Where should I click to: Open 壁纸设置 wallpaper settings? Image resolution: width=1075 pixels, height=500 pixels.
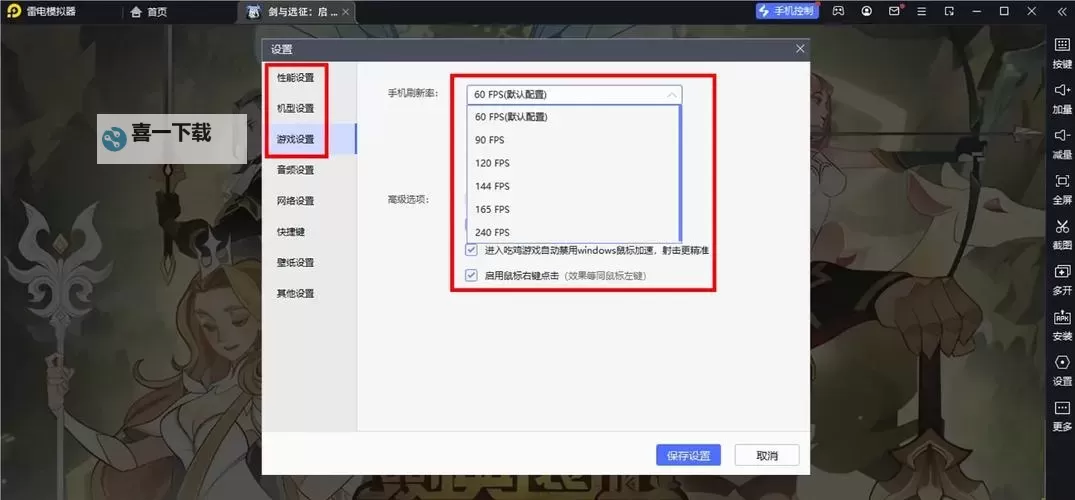295,263
